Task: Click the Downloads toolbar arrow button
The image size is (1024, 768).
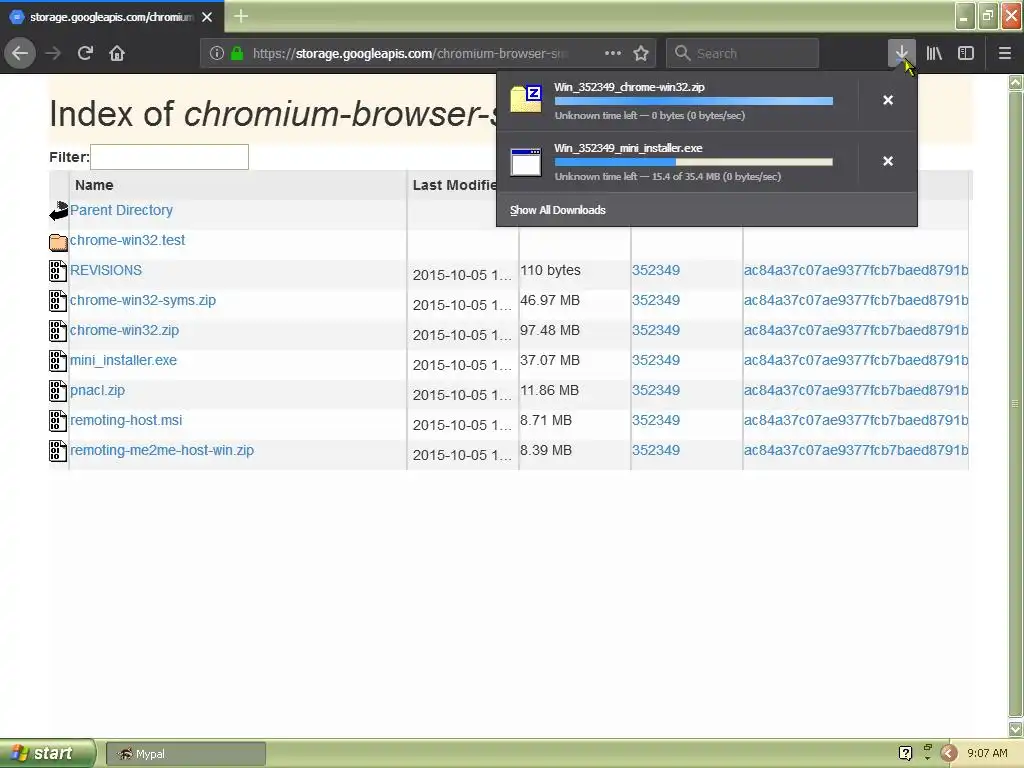Action: pos(901,53)
